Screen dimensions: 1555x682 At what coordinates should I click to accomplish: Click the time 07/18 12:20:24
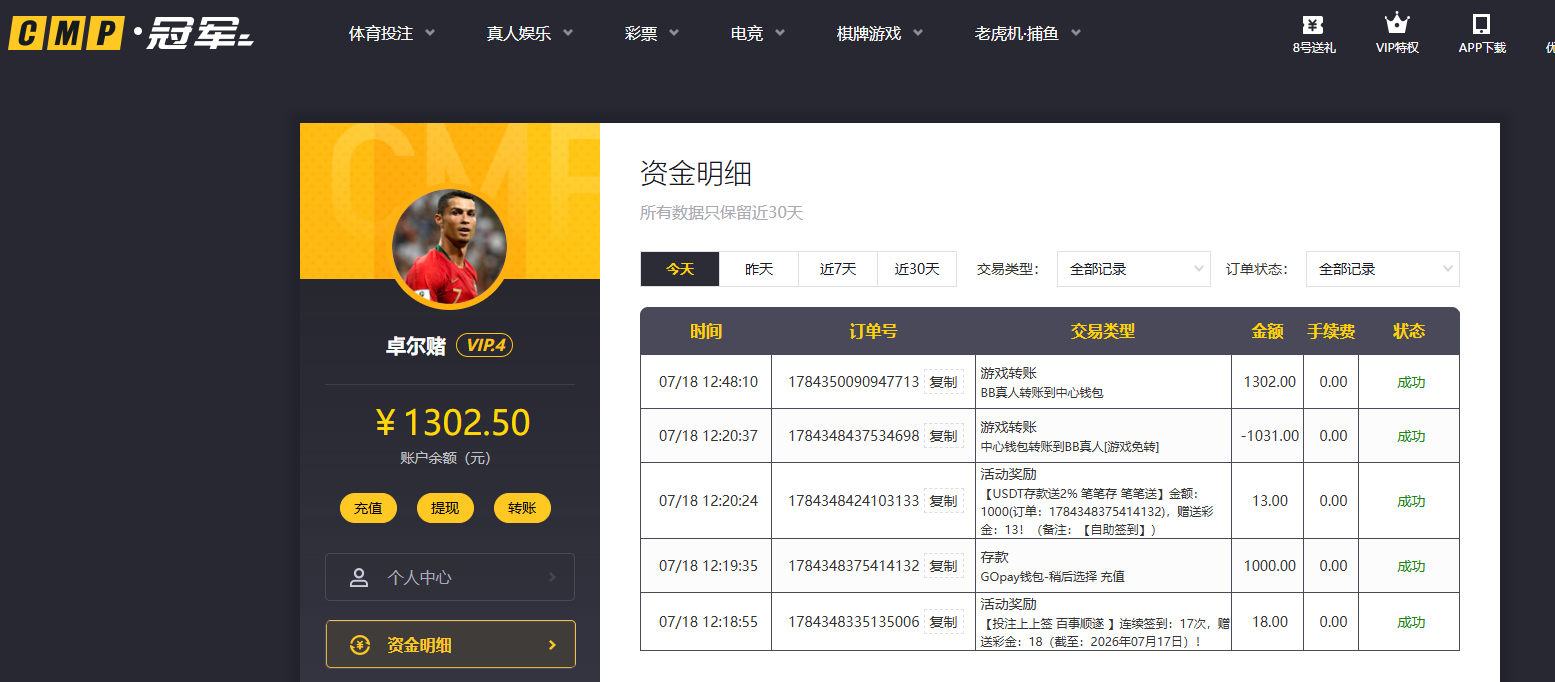[x=708, y=501]
